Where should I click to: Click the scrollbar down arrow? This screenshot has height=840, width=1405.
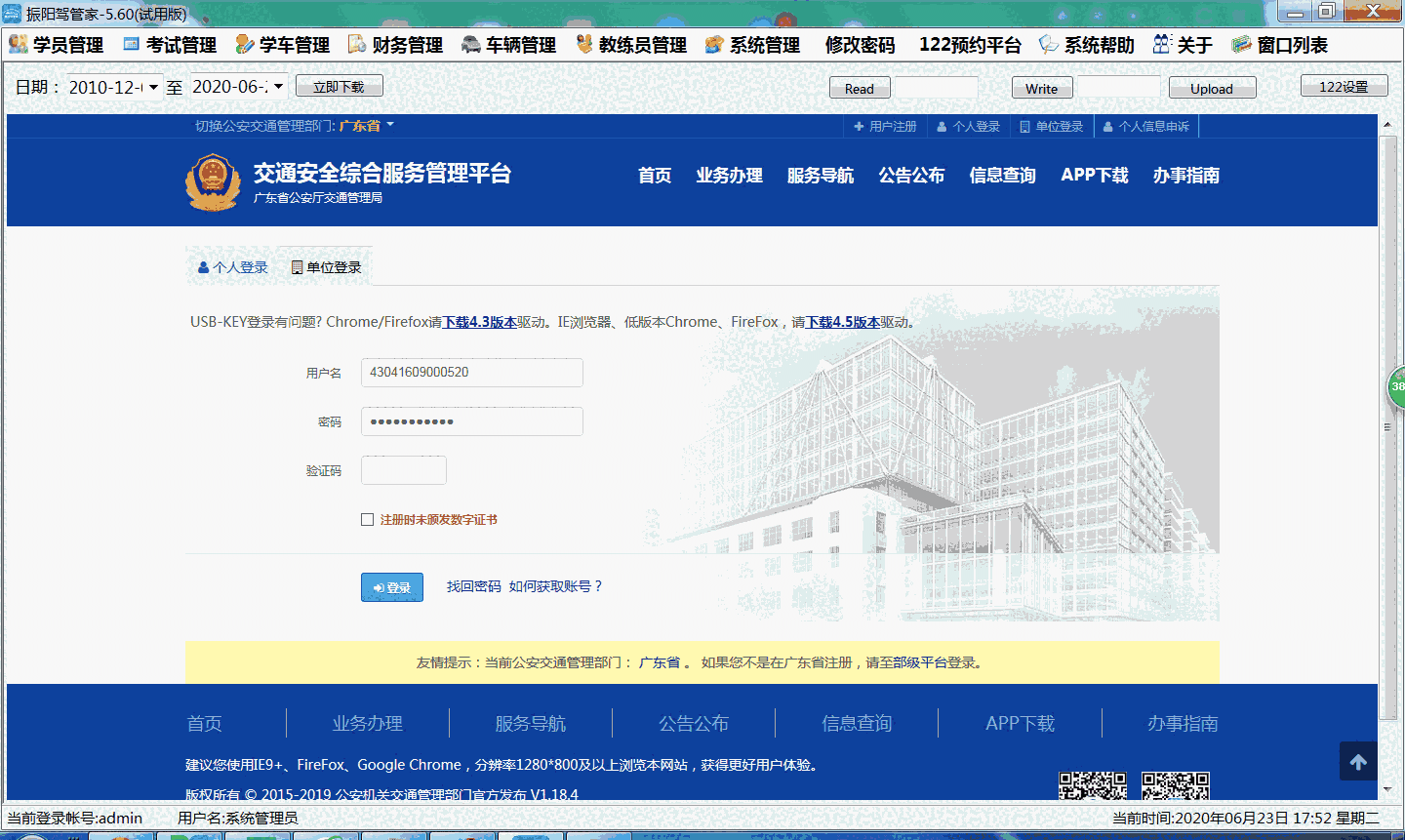pyautogui.click(x=1386, y=789)
